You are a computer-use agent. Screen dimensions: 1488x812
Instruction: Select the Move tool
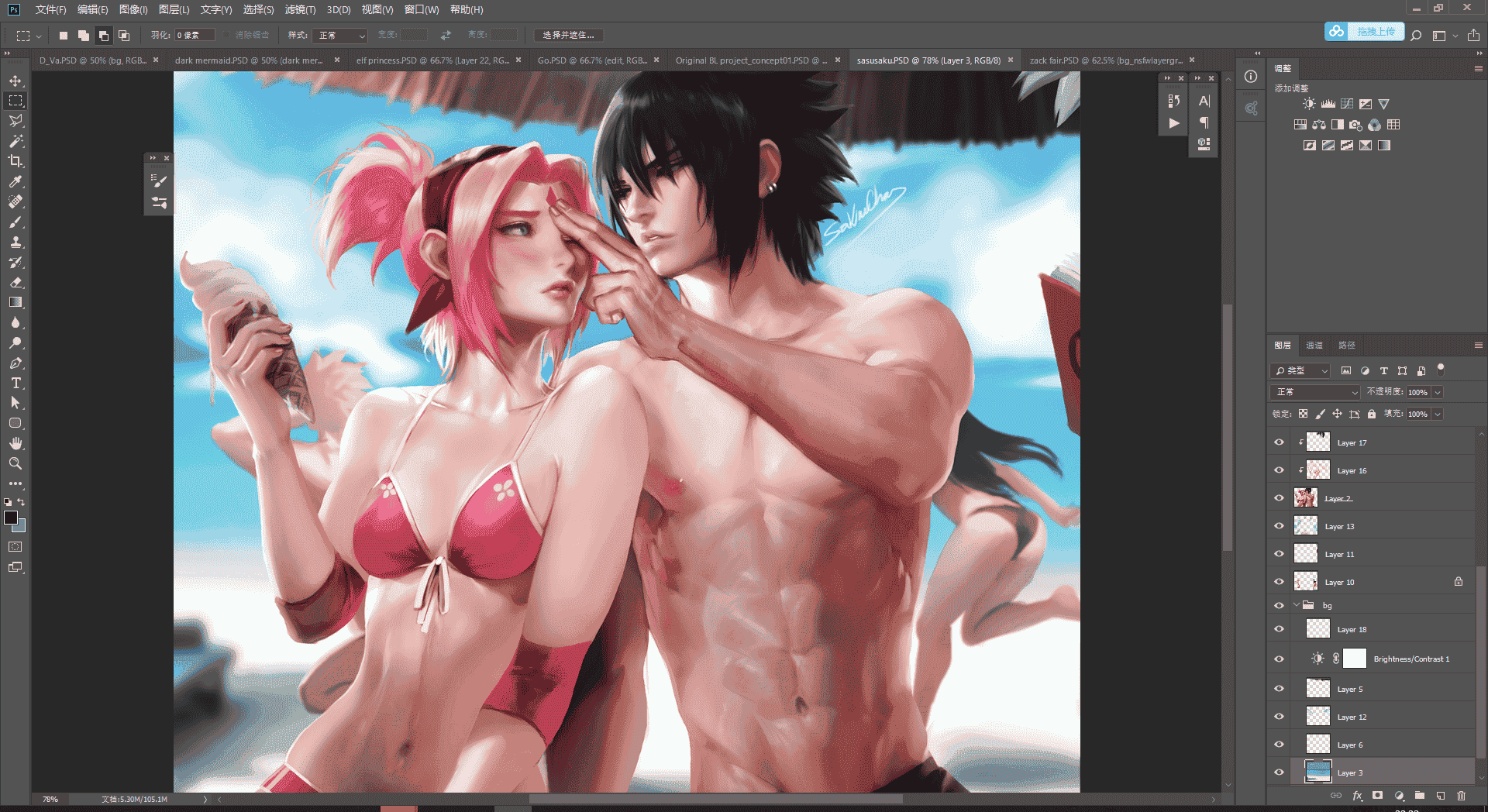point(15,81)
